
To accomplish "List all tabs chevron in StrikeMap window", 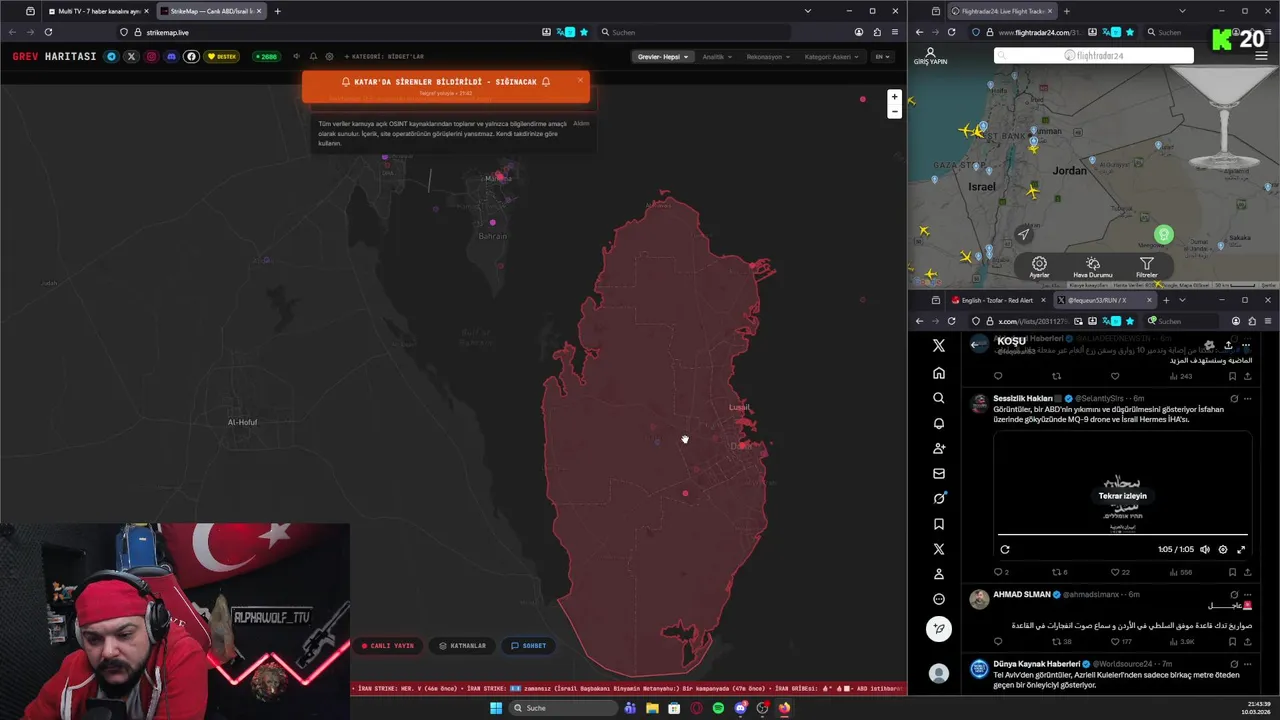I will click(x=808, y=11).
